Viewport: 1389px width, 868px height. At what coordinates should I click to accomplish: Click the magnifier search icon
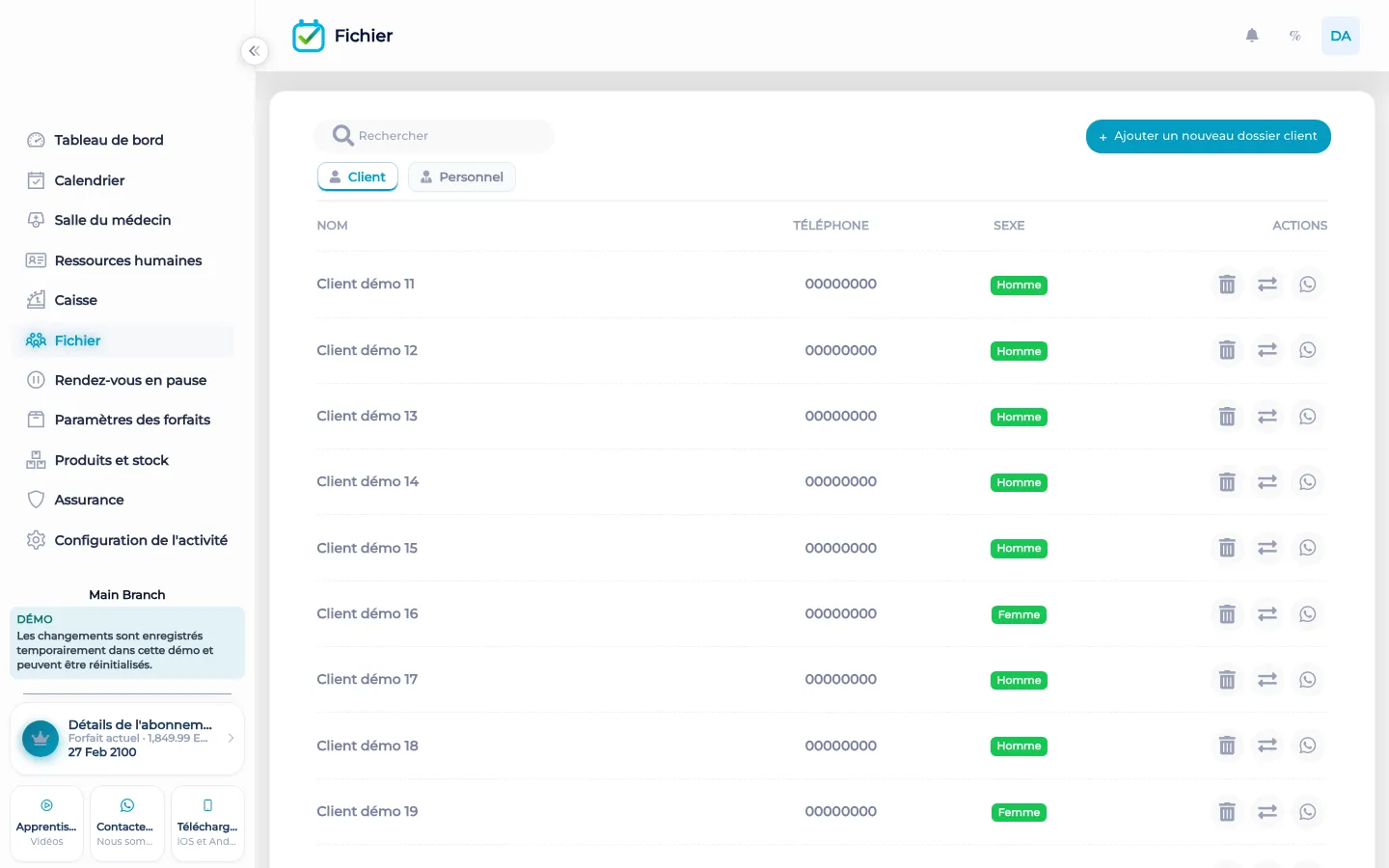(x=342, y=136)
